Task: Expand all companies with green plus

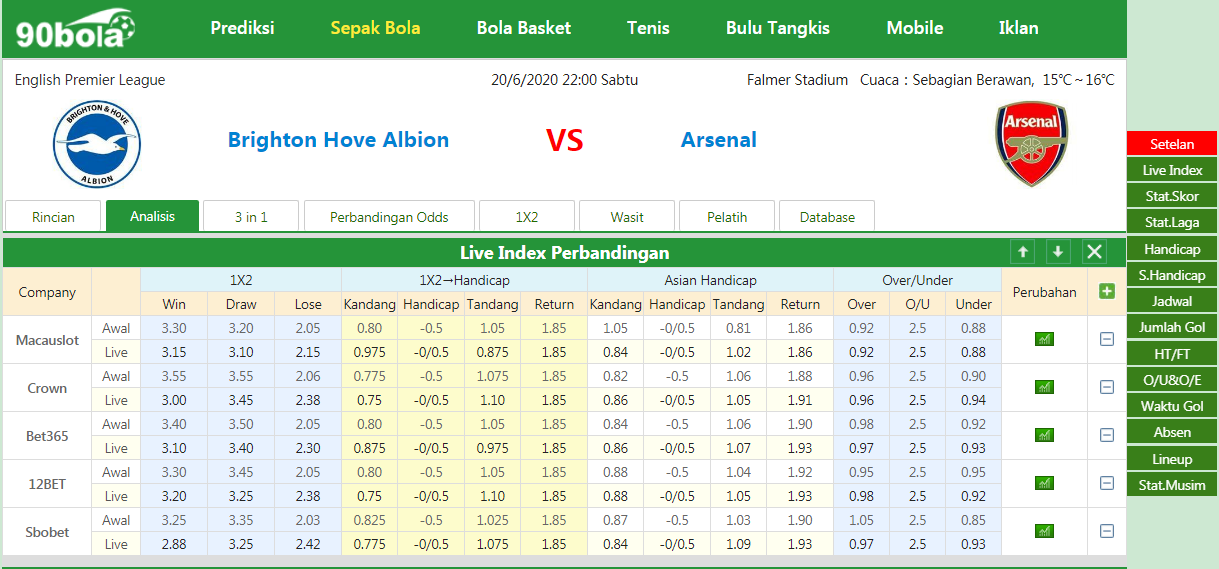Action: click(x=1106, y=291)
